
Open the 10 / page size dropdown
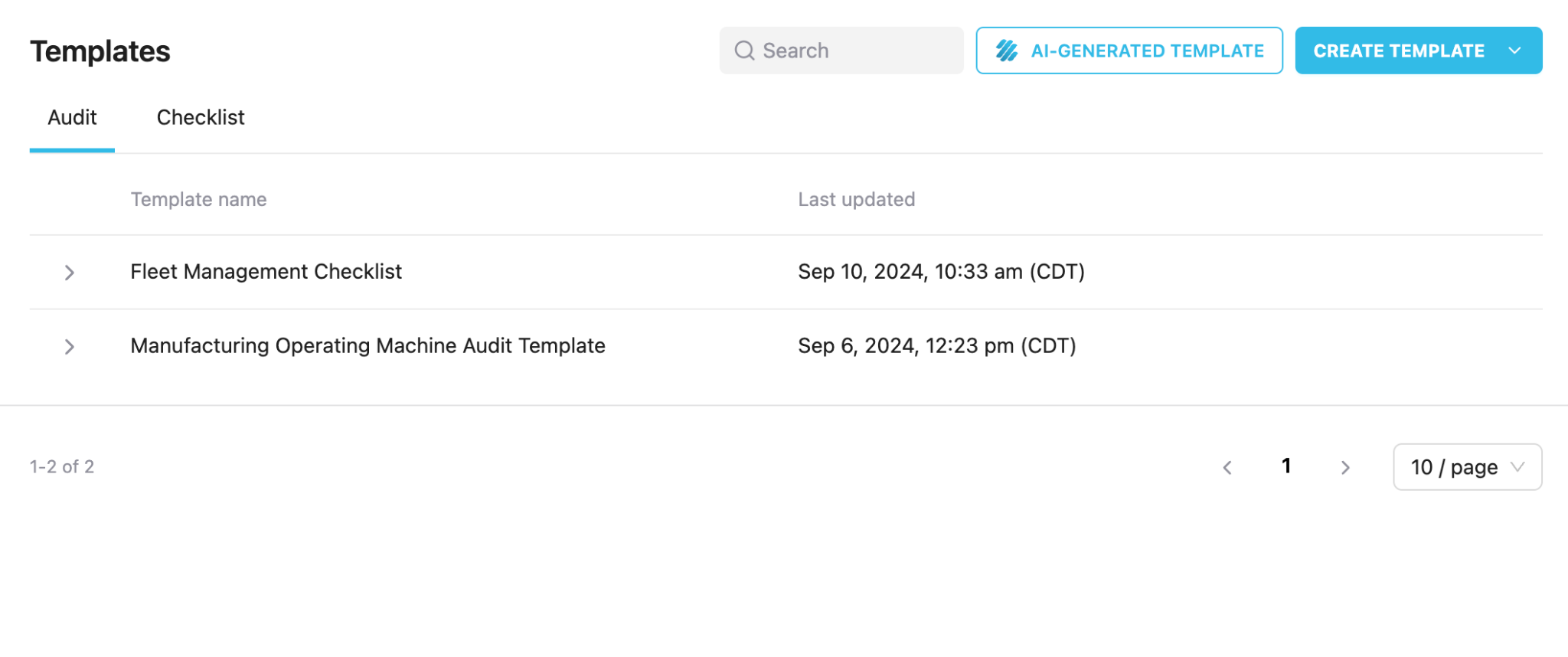(1467, 467)
